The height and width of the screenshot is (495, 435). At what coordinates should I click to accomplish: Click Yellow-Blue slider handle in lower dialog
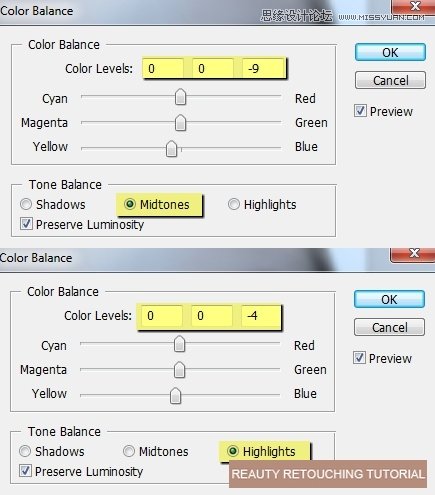tap(175, 395)
